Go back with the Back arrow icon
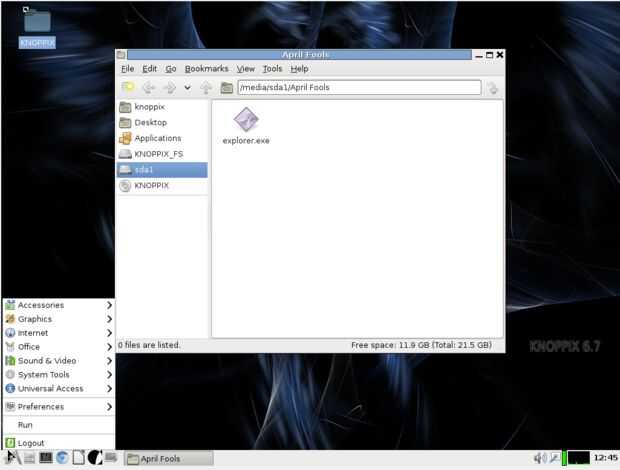This screenshot has width=620, height=470. tap(149, 87)
